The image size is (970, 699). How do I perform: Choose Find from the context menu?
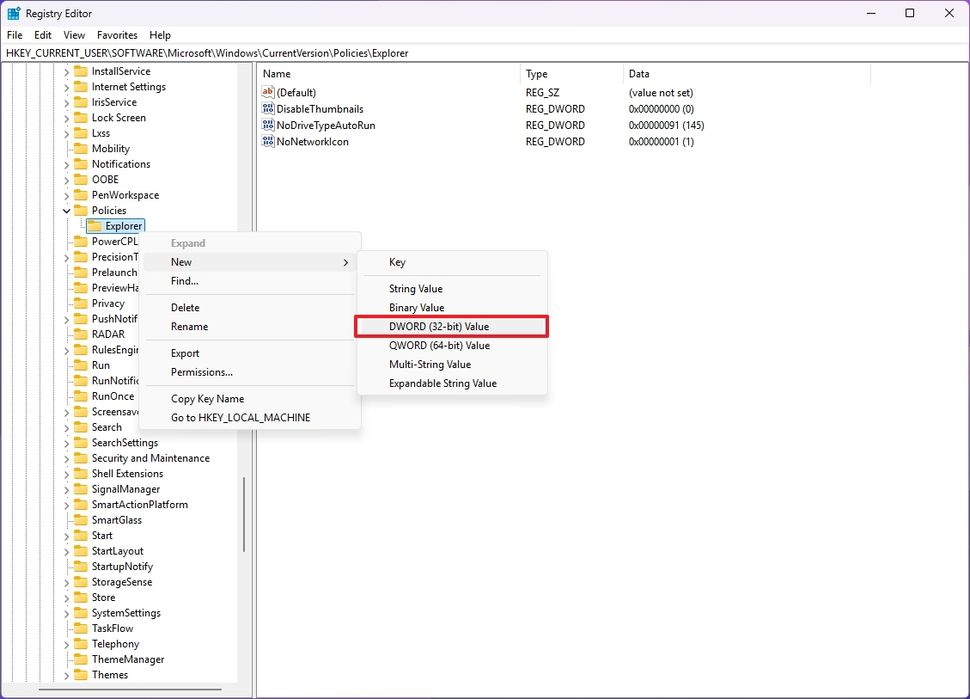tap(183, 281)
